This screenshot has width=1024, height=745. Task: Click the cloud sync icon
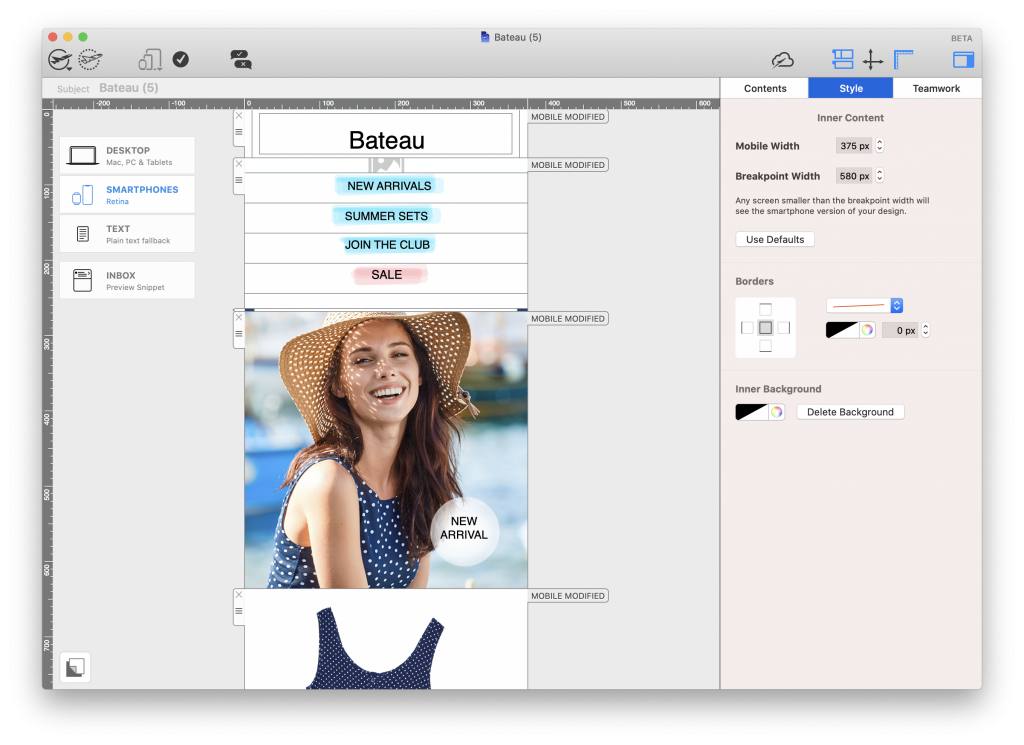point(782,61)
